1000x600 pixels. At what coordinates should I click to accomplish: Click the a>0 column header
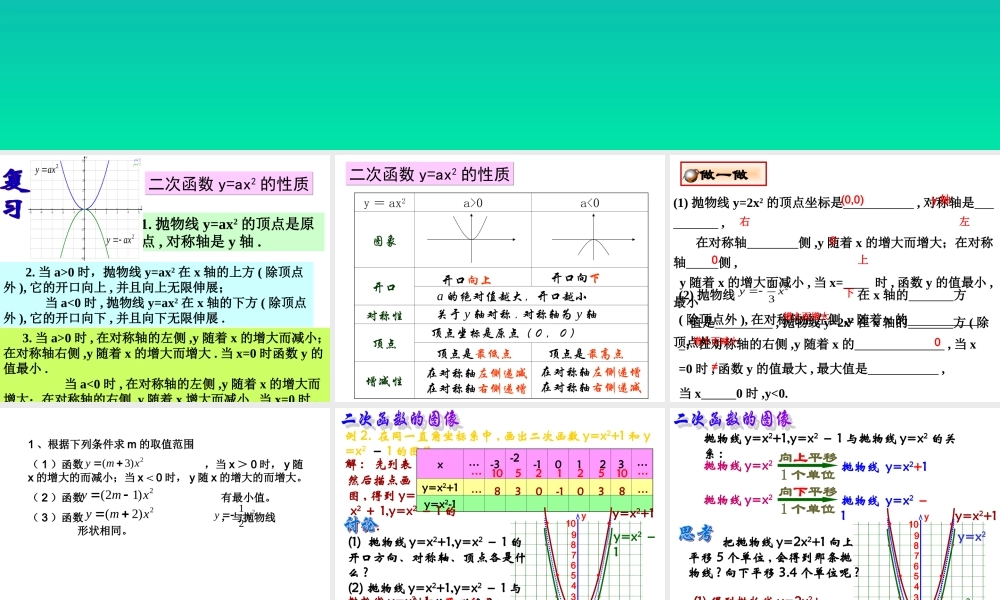[x=473, y=203]
